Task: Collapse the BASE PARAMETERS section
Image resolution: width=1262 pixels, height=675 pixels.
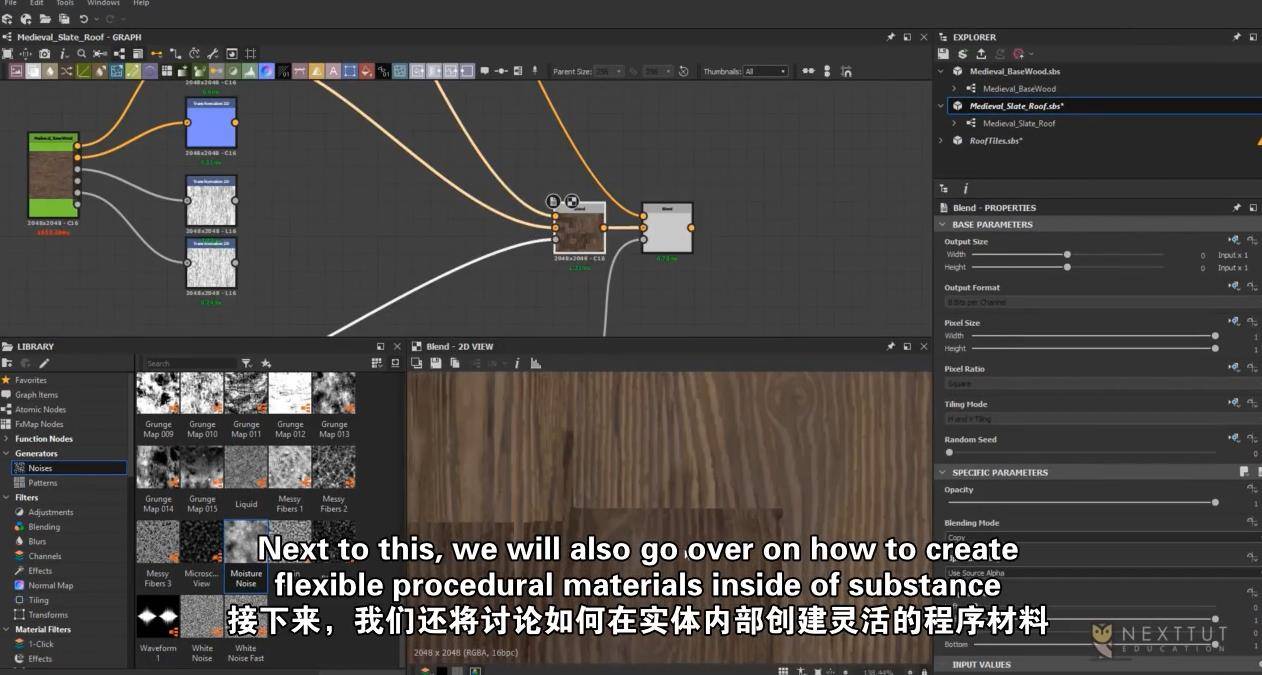Action: [x=942, y=225]
